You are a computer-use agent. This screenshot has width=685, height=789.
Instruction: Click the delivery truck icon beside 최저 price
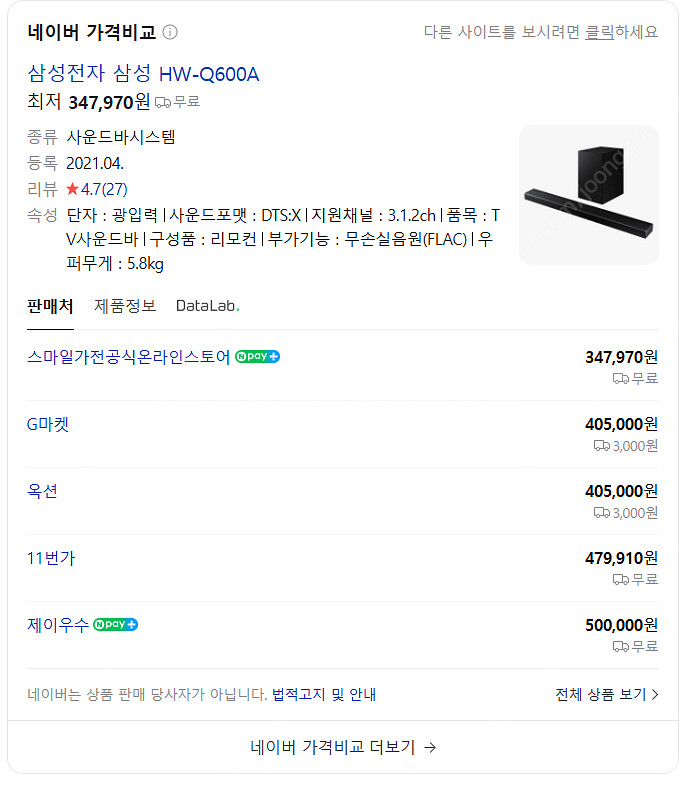click(x=162, y=102)
